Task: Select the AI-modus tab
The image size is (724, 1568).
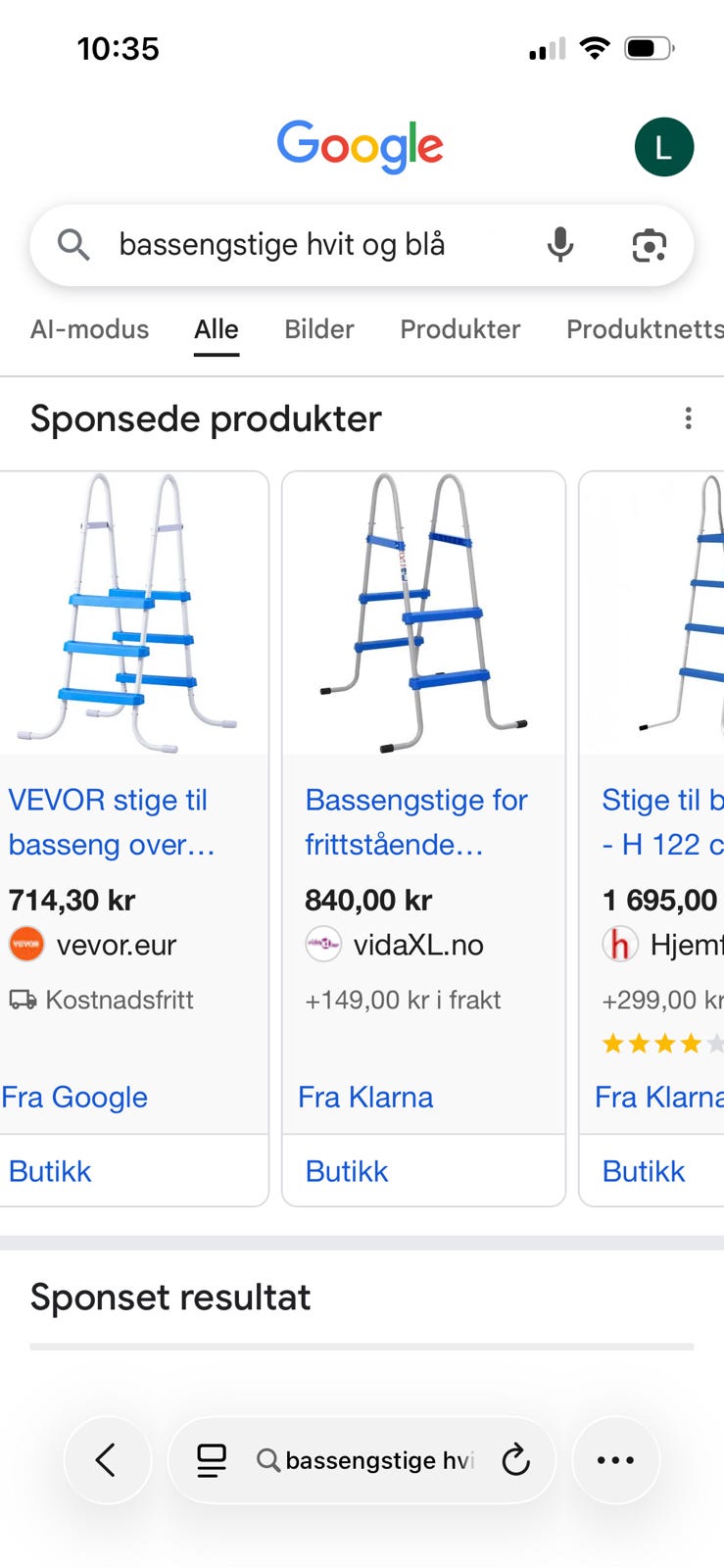Action: [89, 329]
